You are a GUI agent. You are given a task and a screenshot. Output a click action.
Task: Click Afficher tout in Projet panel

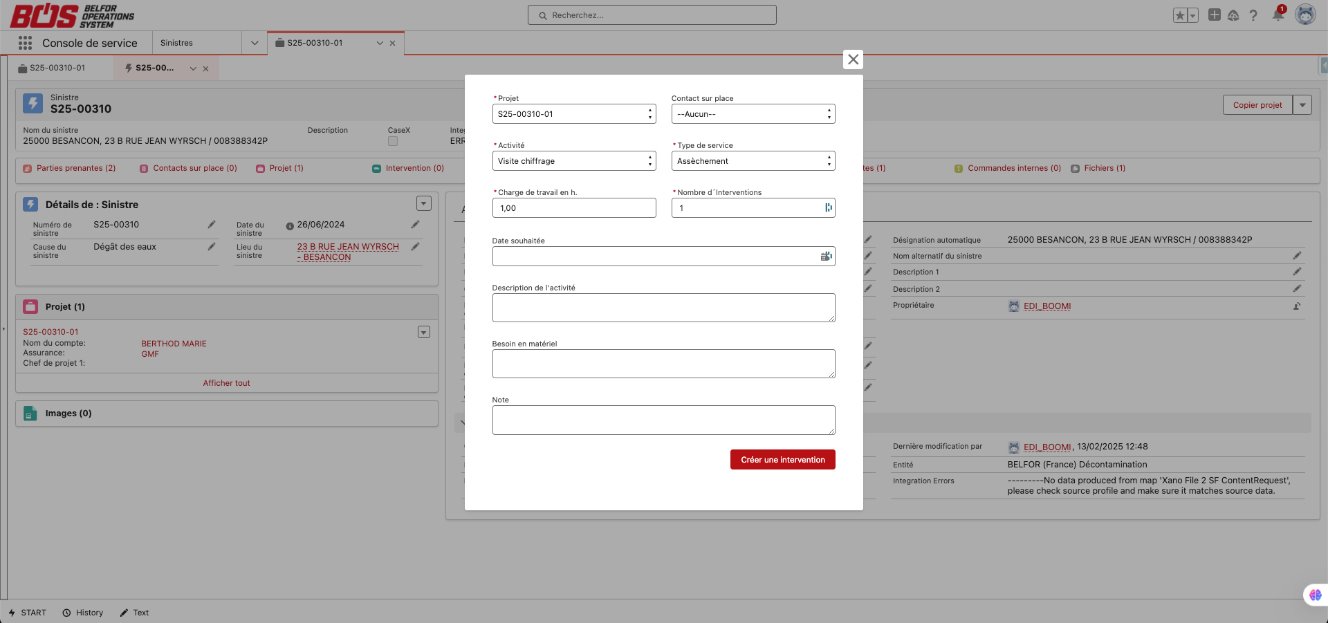point(227,383)
